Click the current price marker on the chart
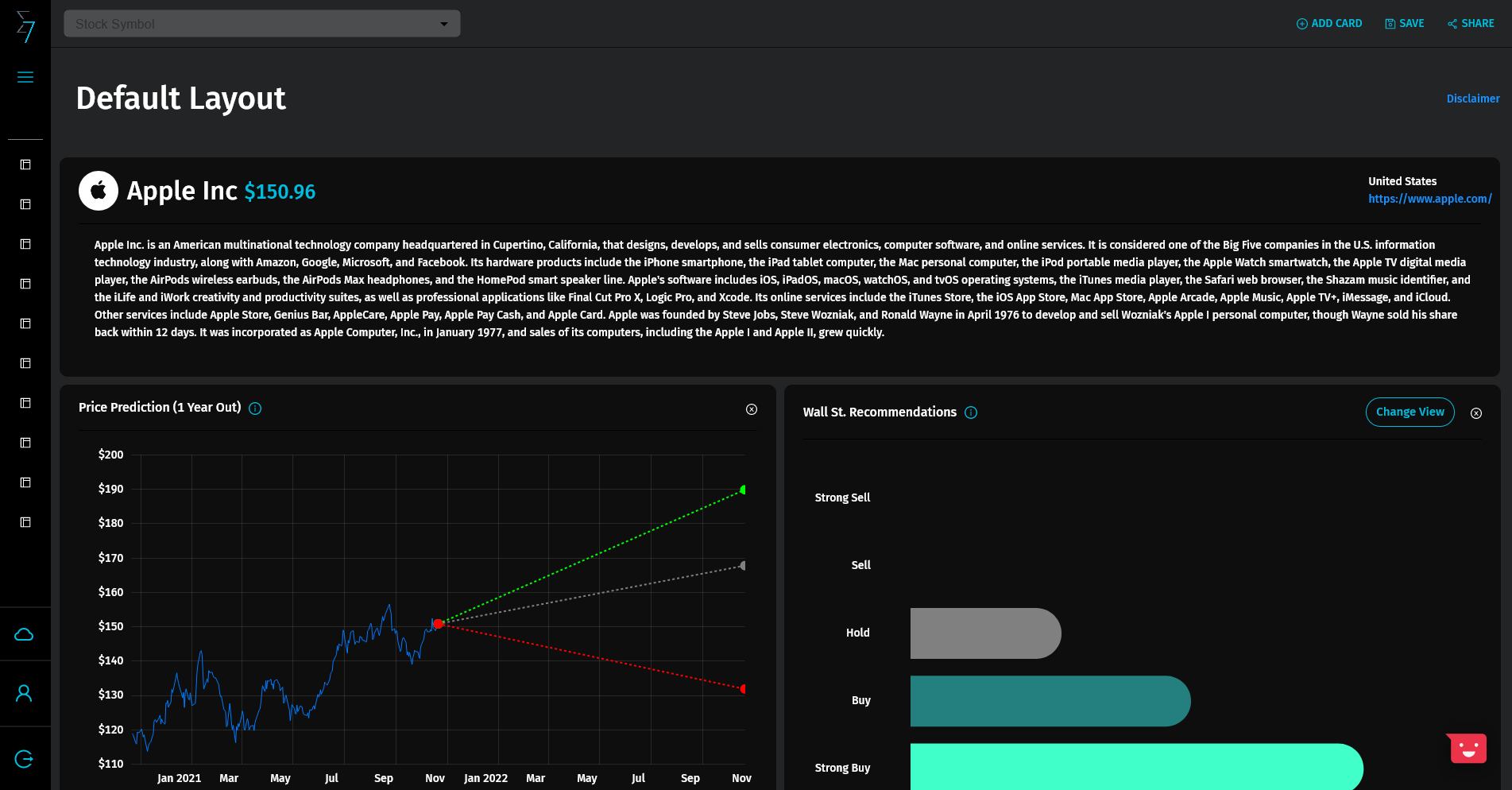 [438, 624]
